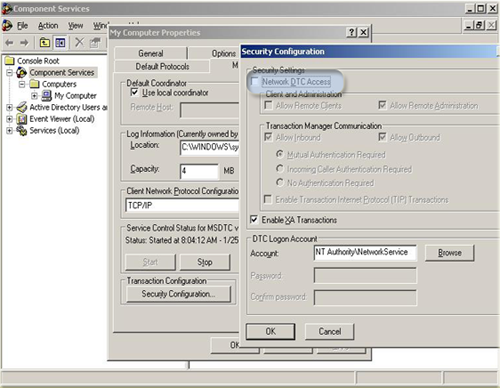
Task: Enable the Network DTC Access checkbox
Action: [x=255, y=81]
